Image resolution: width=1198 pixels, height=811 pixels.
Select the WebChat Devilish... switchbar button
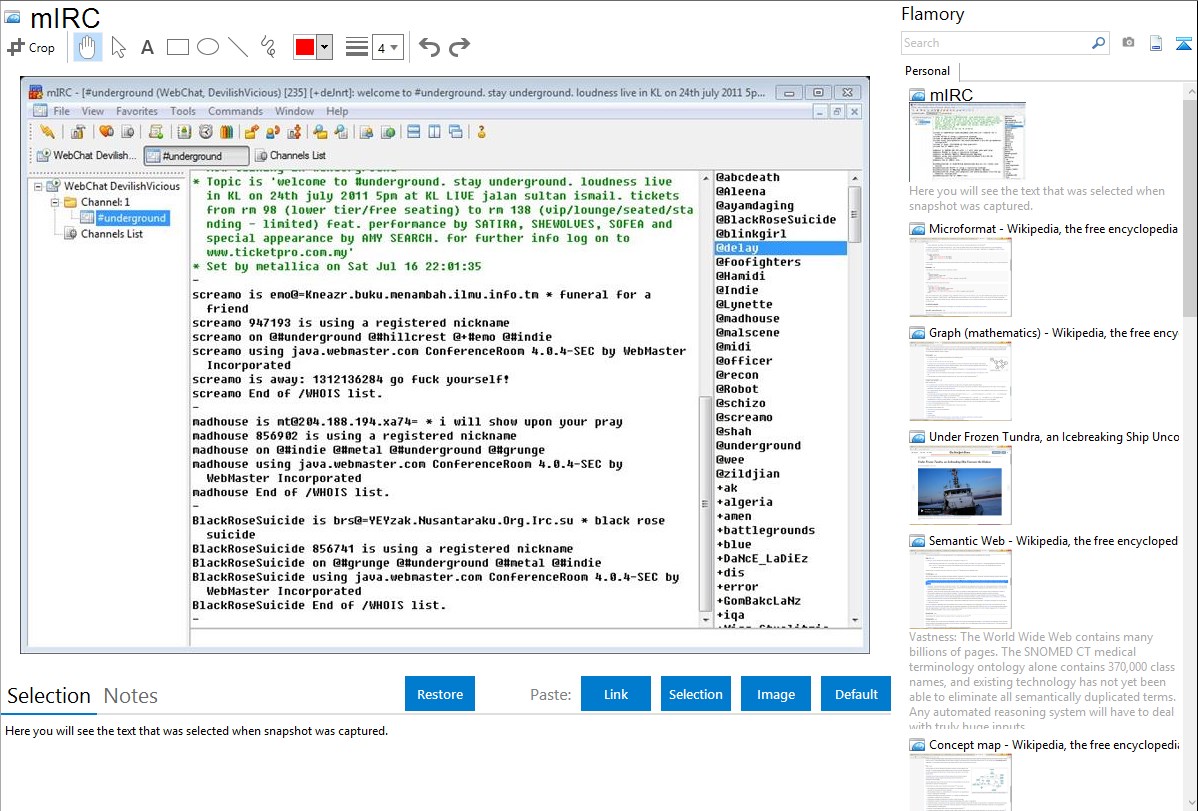coord(87,156)
